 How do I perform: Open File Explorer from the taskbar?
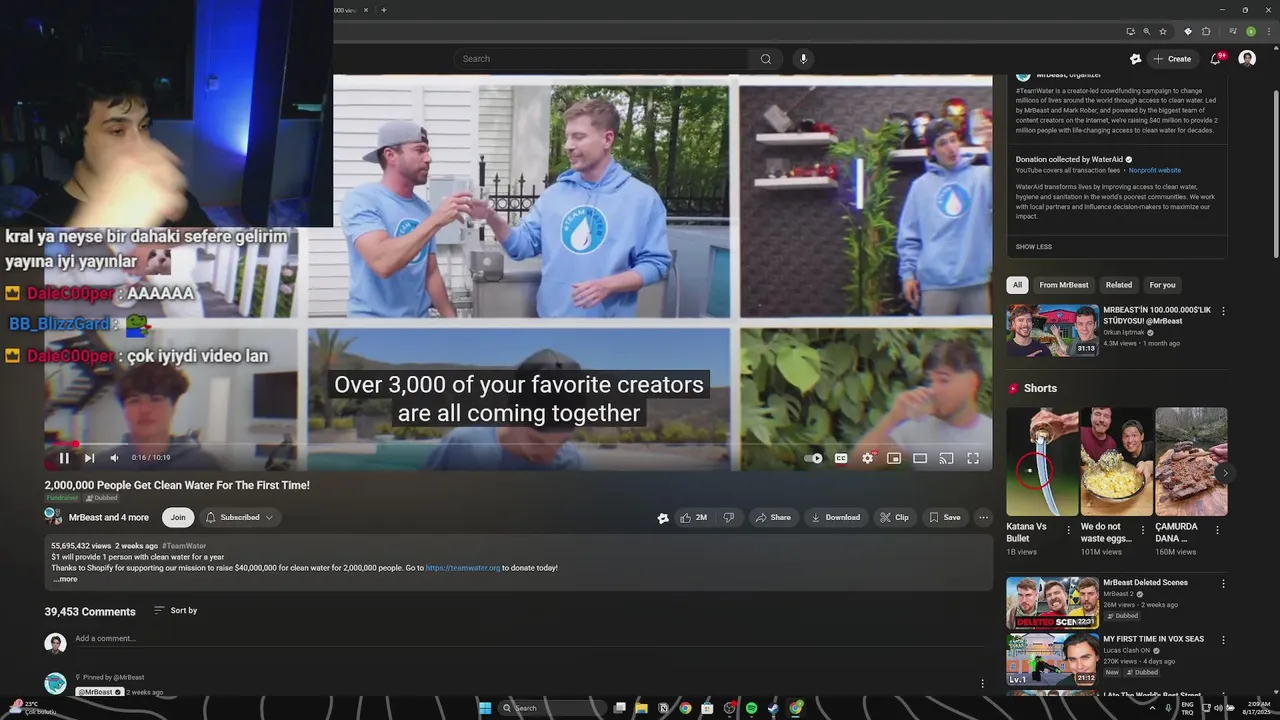[x=641, y=708]
